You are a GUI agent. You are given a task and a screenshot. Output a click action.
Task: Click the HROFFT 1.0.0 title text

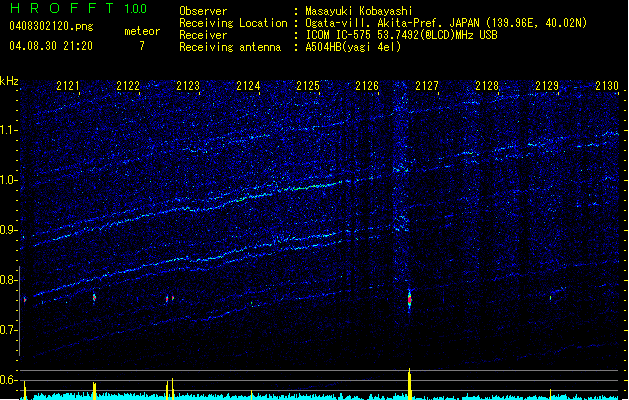(79, 8)
